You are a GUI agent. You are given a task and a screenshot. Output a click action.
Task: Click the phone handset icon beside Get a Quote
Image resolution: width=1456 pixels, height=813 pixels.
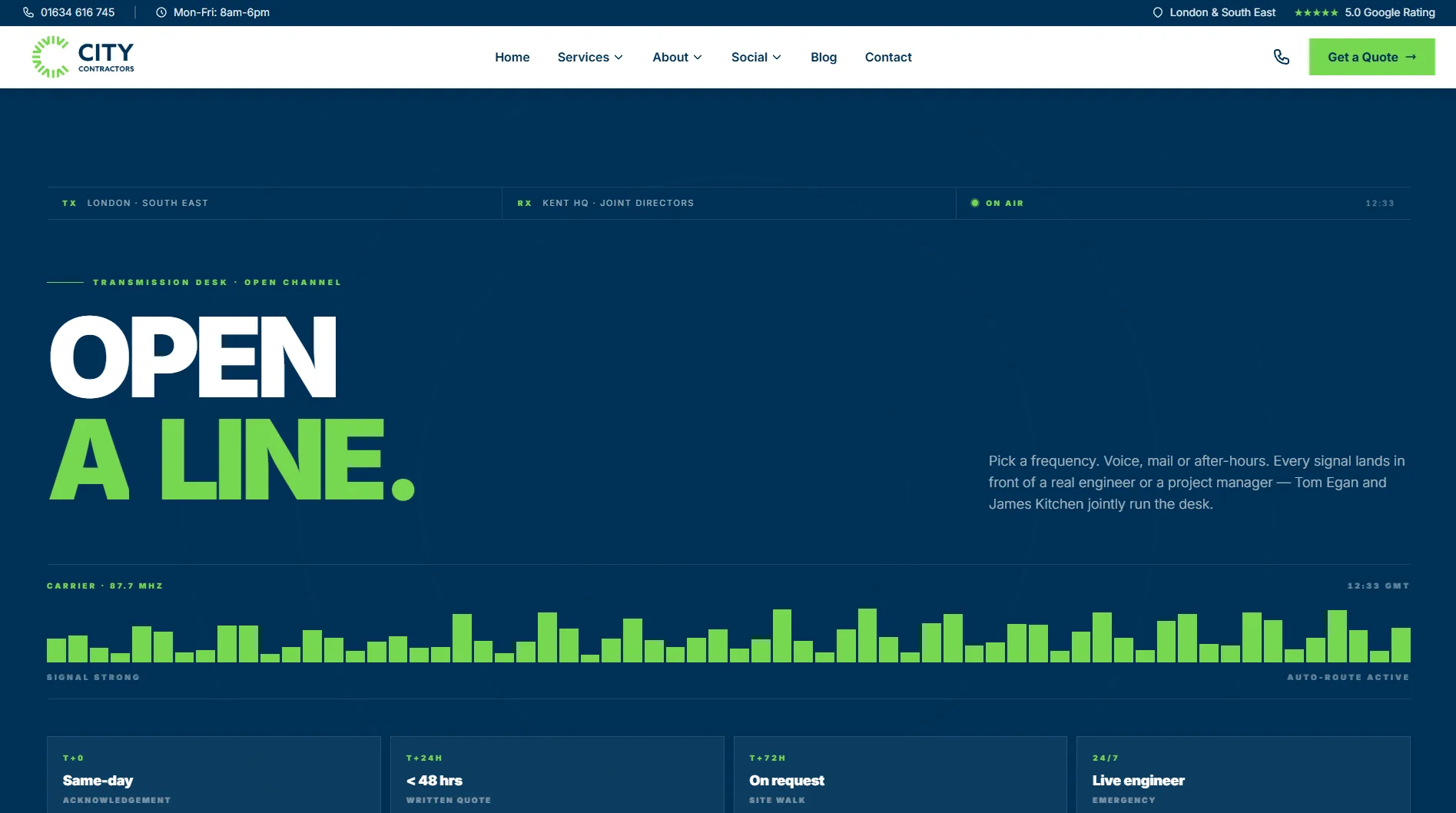coord(1281,57)
